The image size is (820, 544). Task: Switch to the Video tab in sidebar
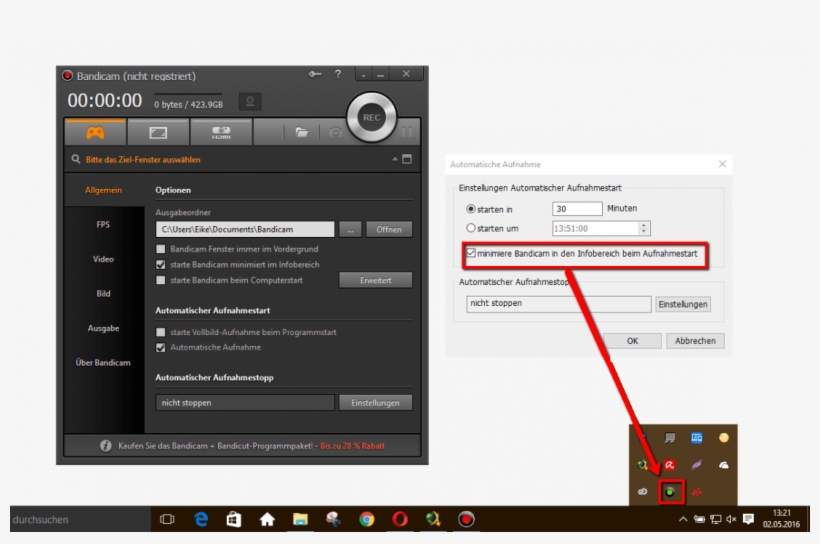pos(103,259)
